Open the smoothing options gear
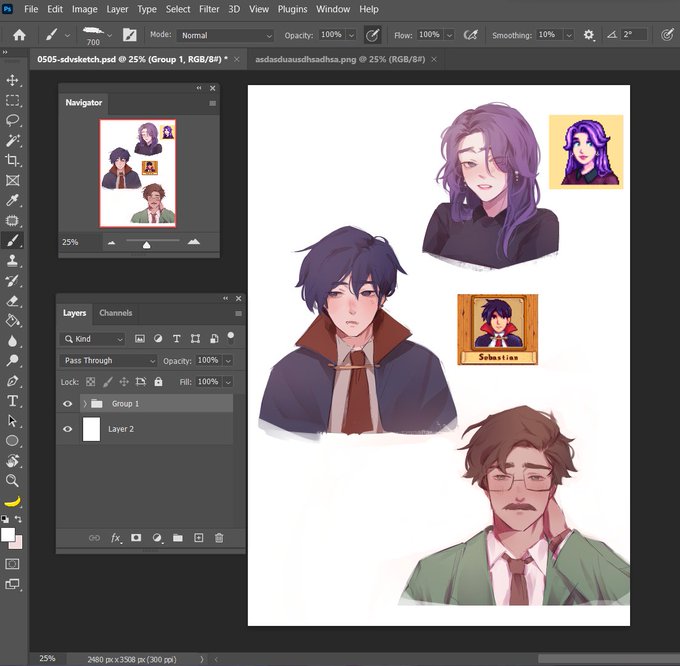Image resolution: width=680 pixels, height=666 pixels. point(588,35)
